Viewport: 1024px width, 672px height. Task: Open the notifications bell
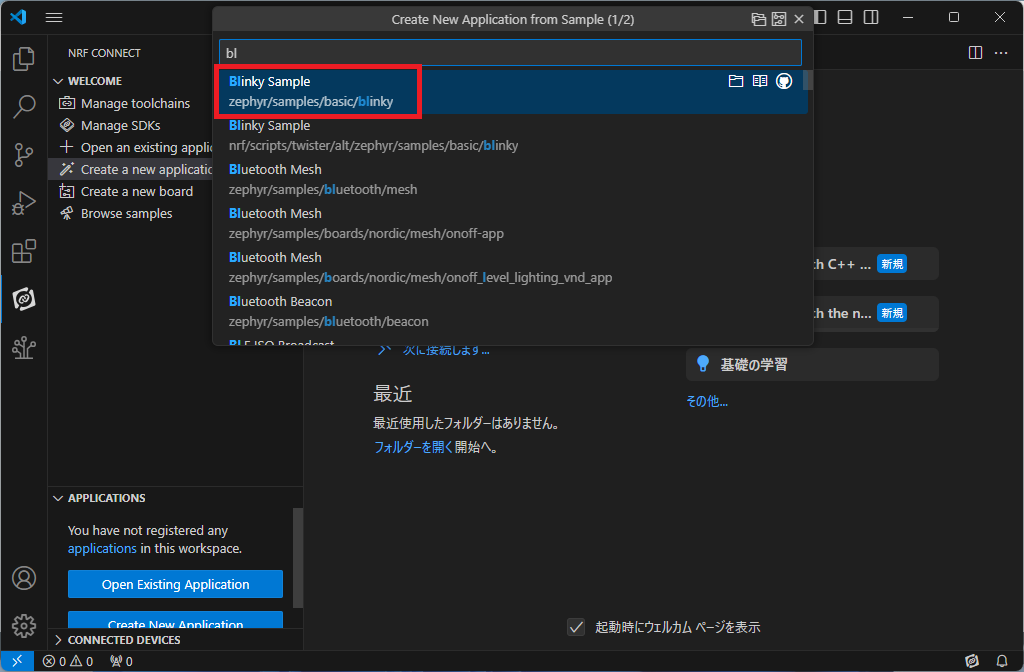[x=1002, y=661]
